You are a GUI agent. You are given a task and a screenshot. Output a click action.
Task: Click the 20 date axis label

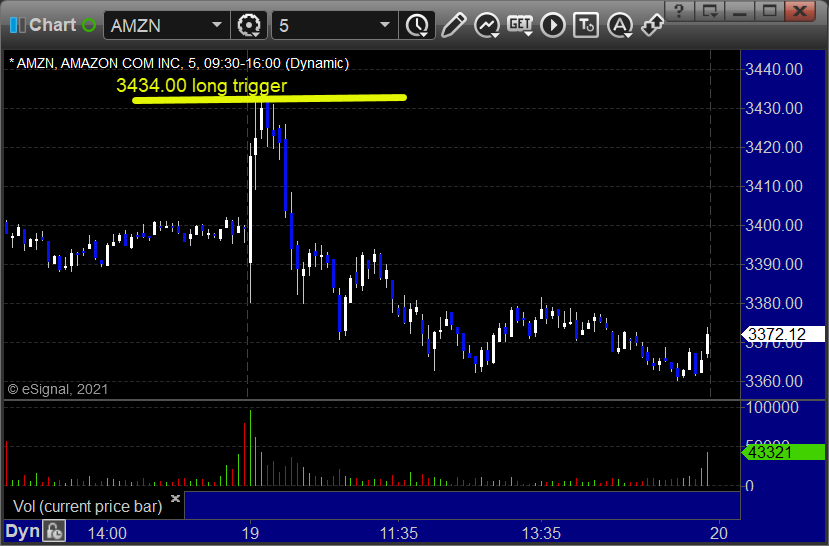pyautogui.click(x=719, y=533)
